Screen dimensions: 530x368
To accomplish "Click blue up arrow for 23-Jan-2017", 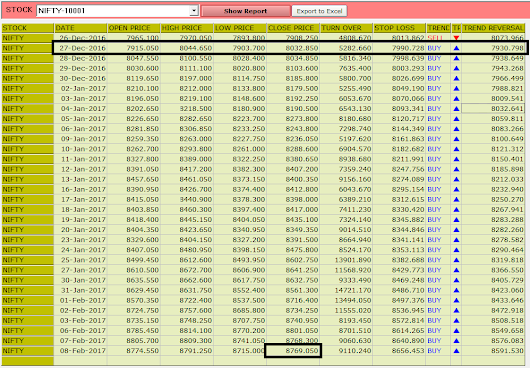I will (x=456, y=240).
